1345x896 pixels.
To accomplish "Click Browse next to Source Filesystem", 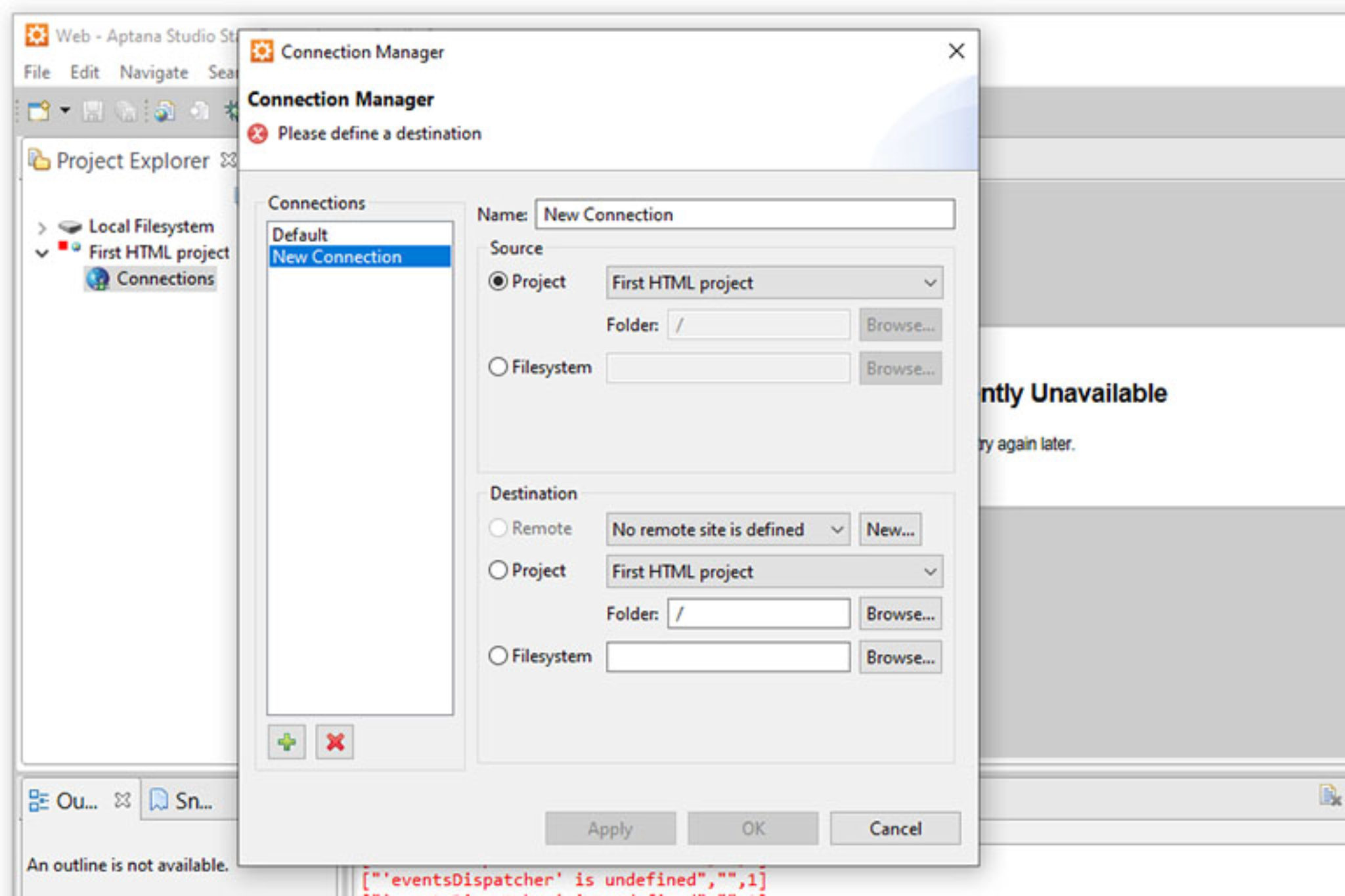I will pos(900,368).
